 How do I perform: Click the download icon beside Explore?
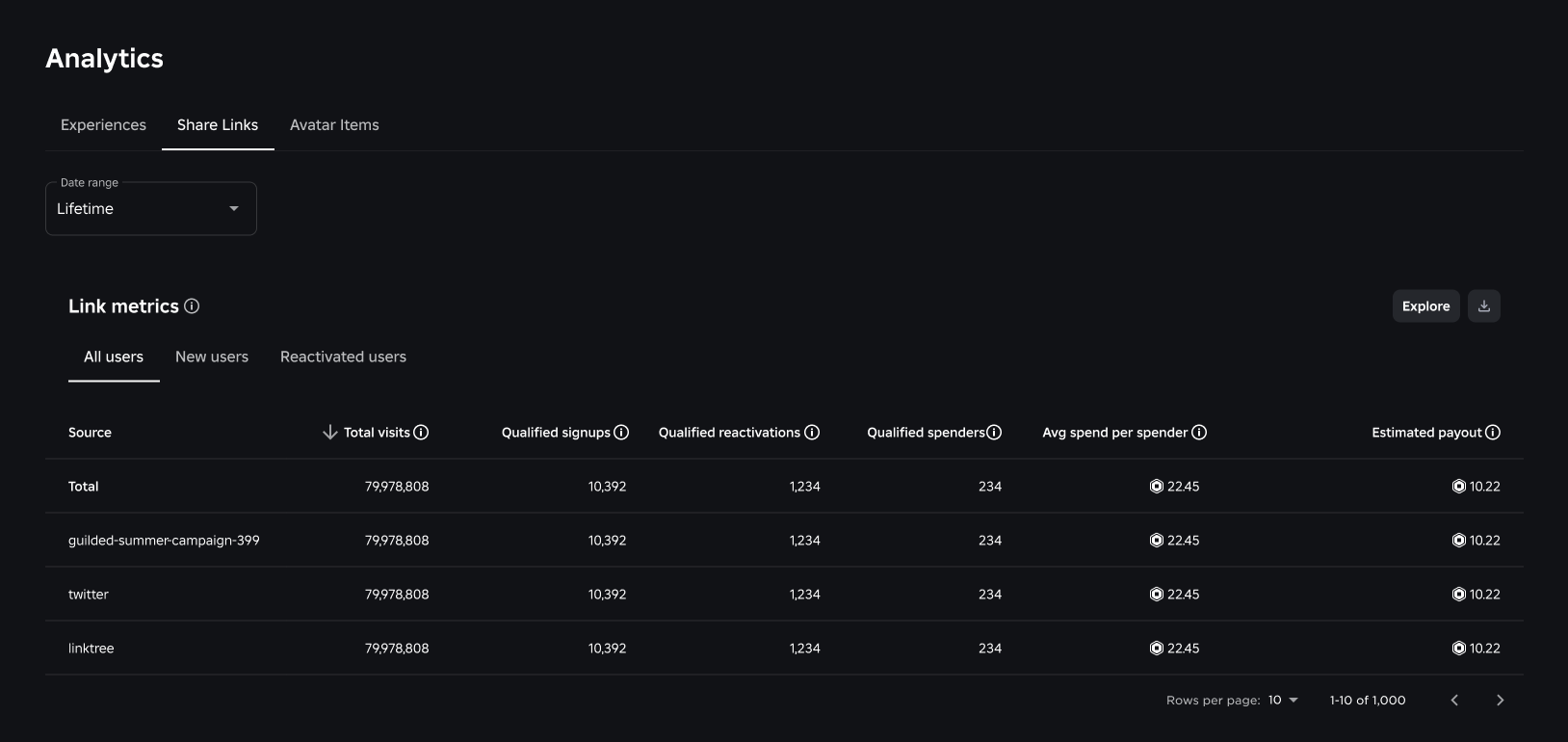(x=1483, y=306)
